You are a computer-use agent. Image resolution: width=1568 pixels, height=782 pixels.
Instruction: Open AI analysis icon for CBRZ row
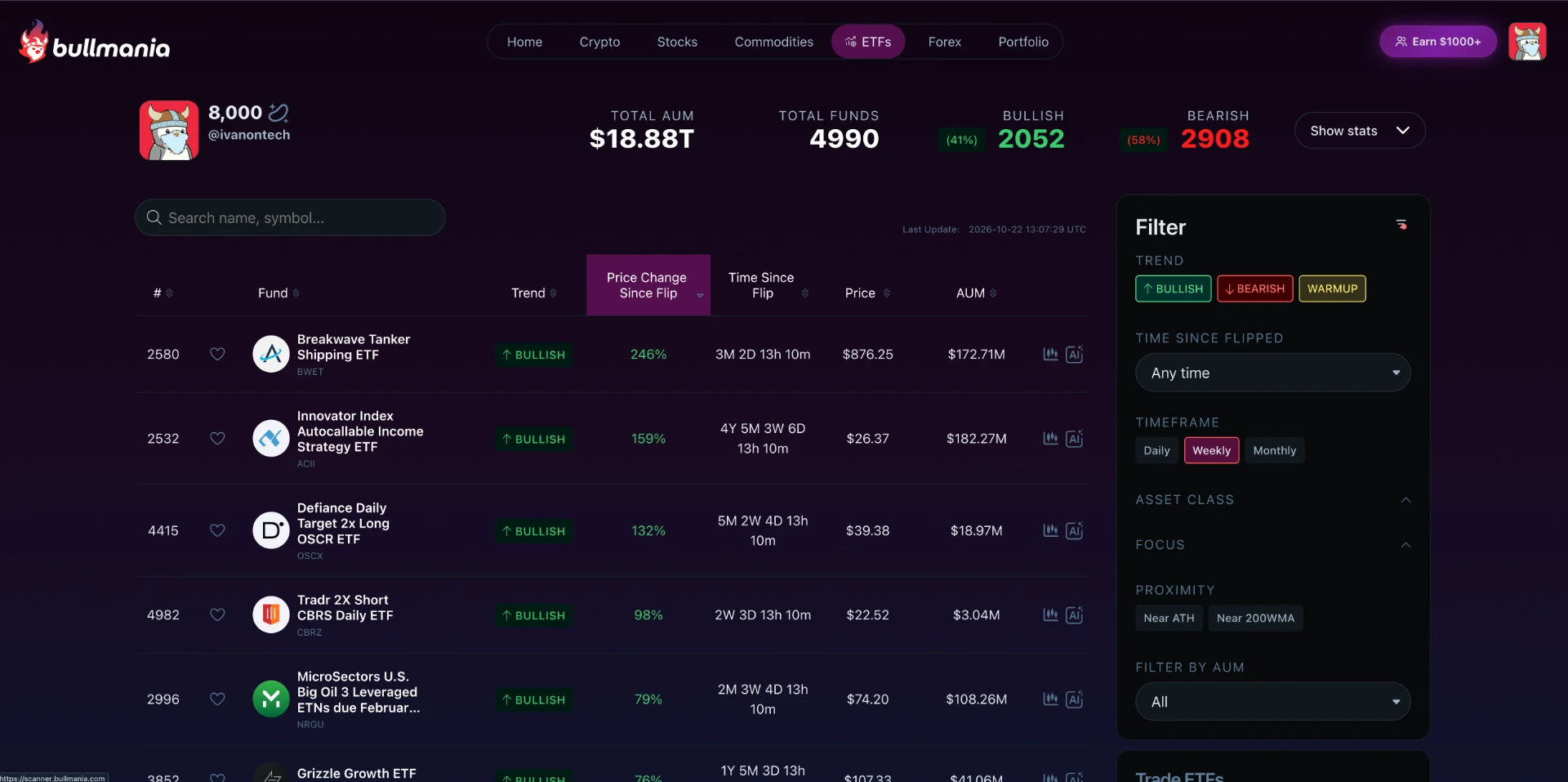1075,614
